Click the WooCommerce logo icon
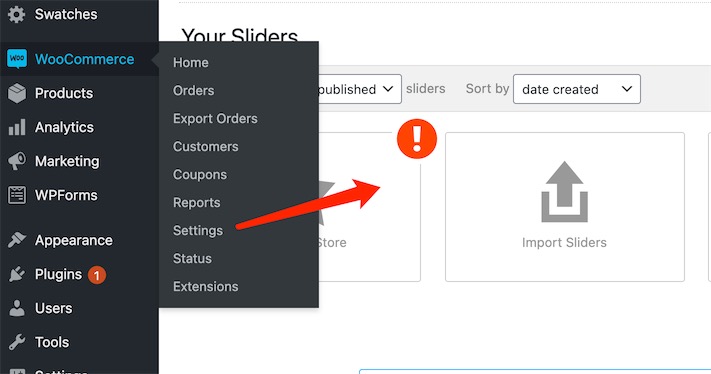 coord(17,59)
